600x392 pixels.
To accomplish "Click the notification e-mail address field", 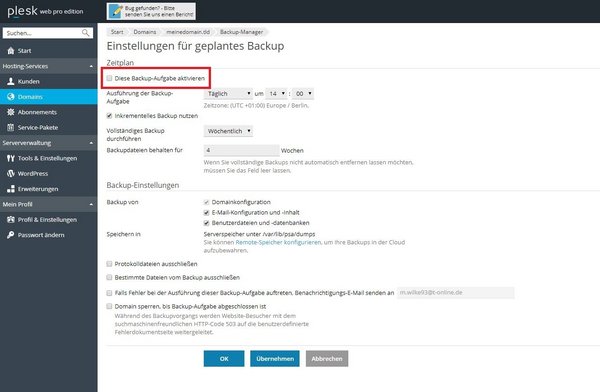I will pyautogui.click(x=456, y=292).
